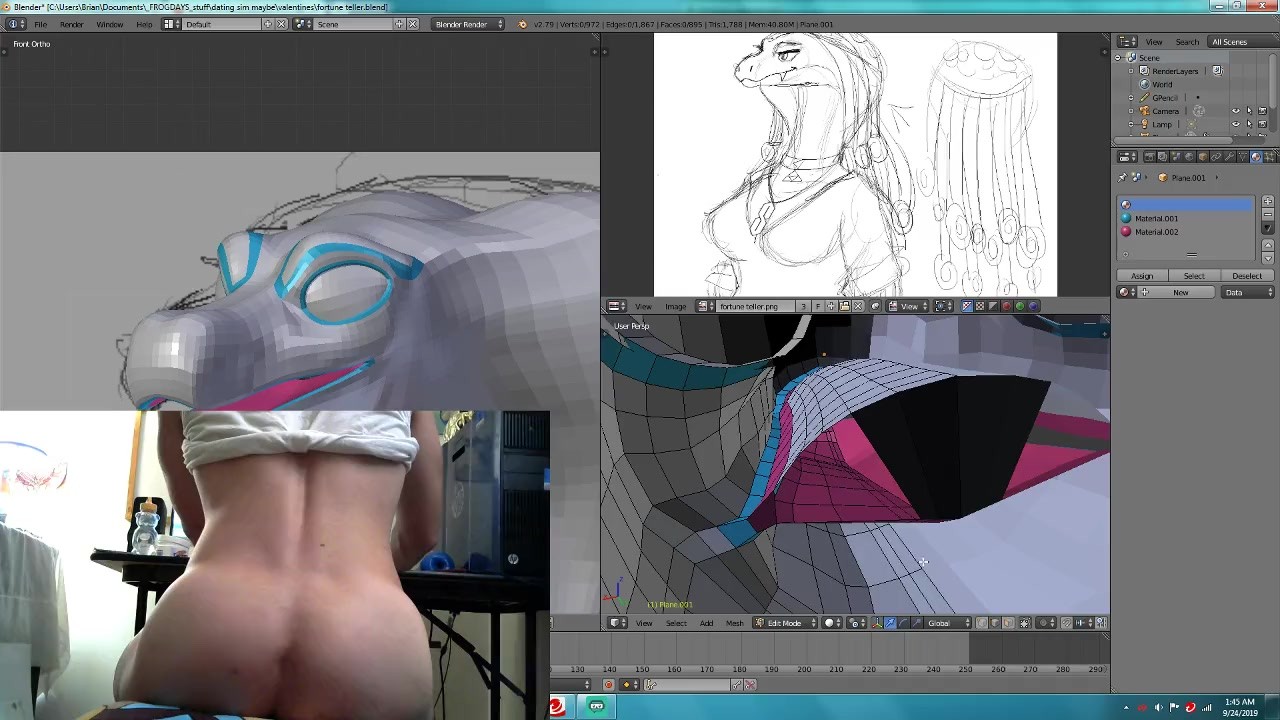This screenshot has height=720, width=1280.
Task: Open the Render properties camera tab
Action: (1149, 157)
